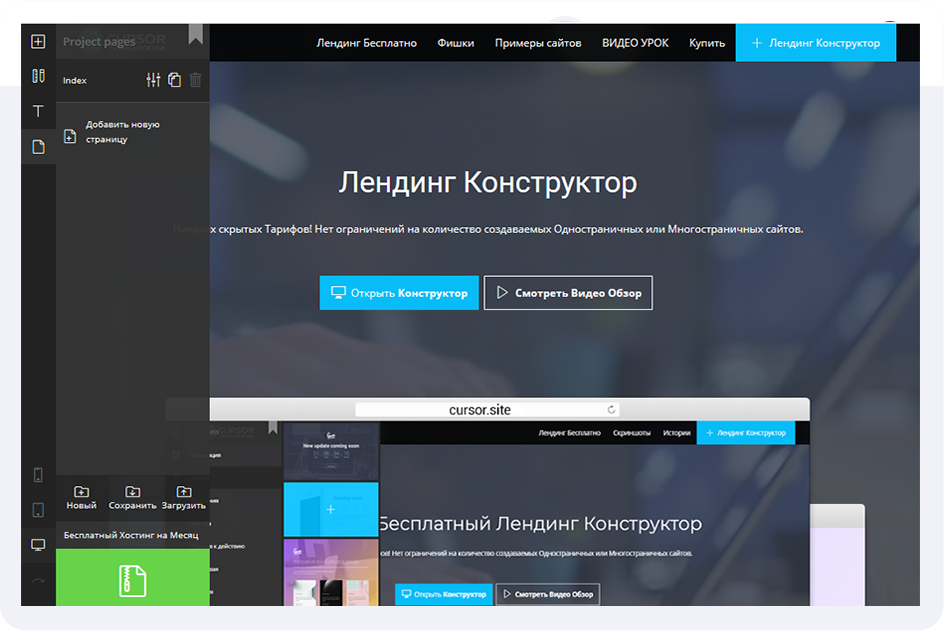Switch to desktop monitor preview
The height and width of the screenshot is (631, 944).
point(38,545)
